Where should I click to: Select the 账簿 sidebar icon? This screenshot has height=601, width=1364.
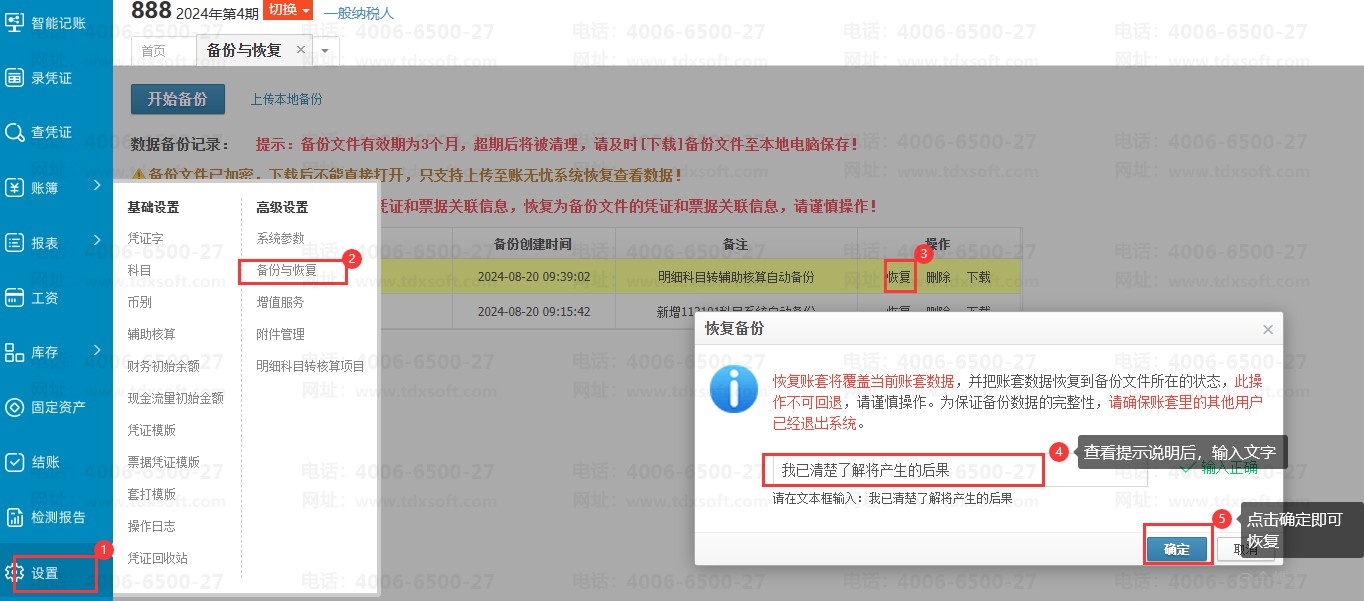pyautogui.click(x=15, y=187)
